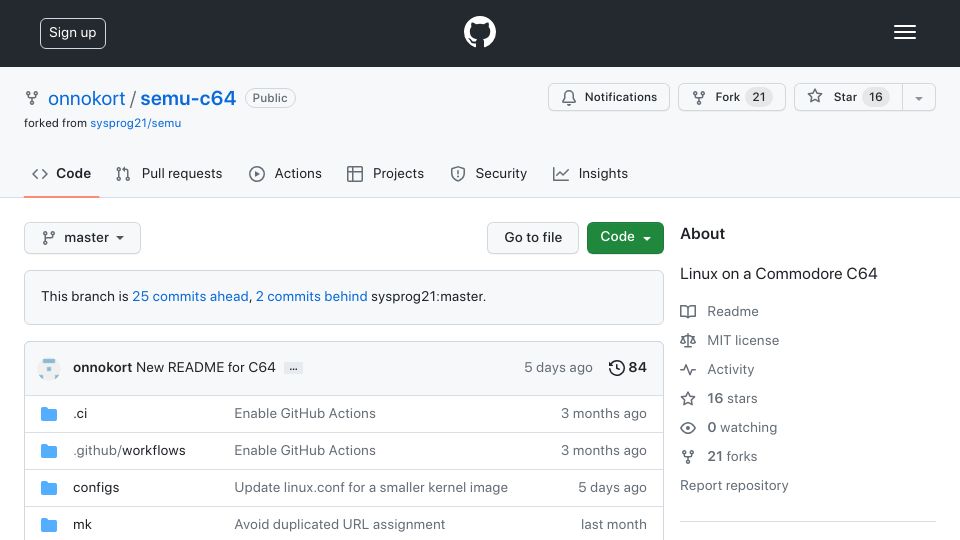View the 25 commits ahead comparison
960x540 pixels.
pos(190,296)
